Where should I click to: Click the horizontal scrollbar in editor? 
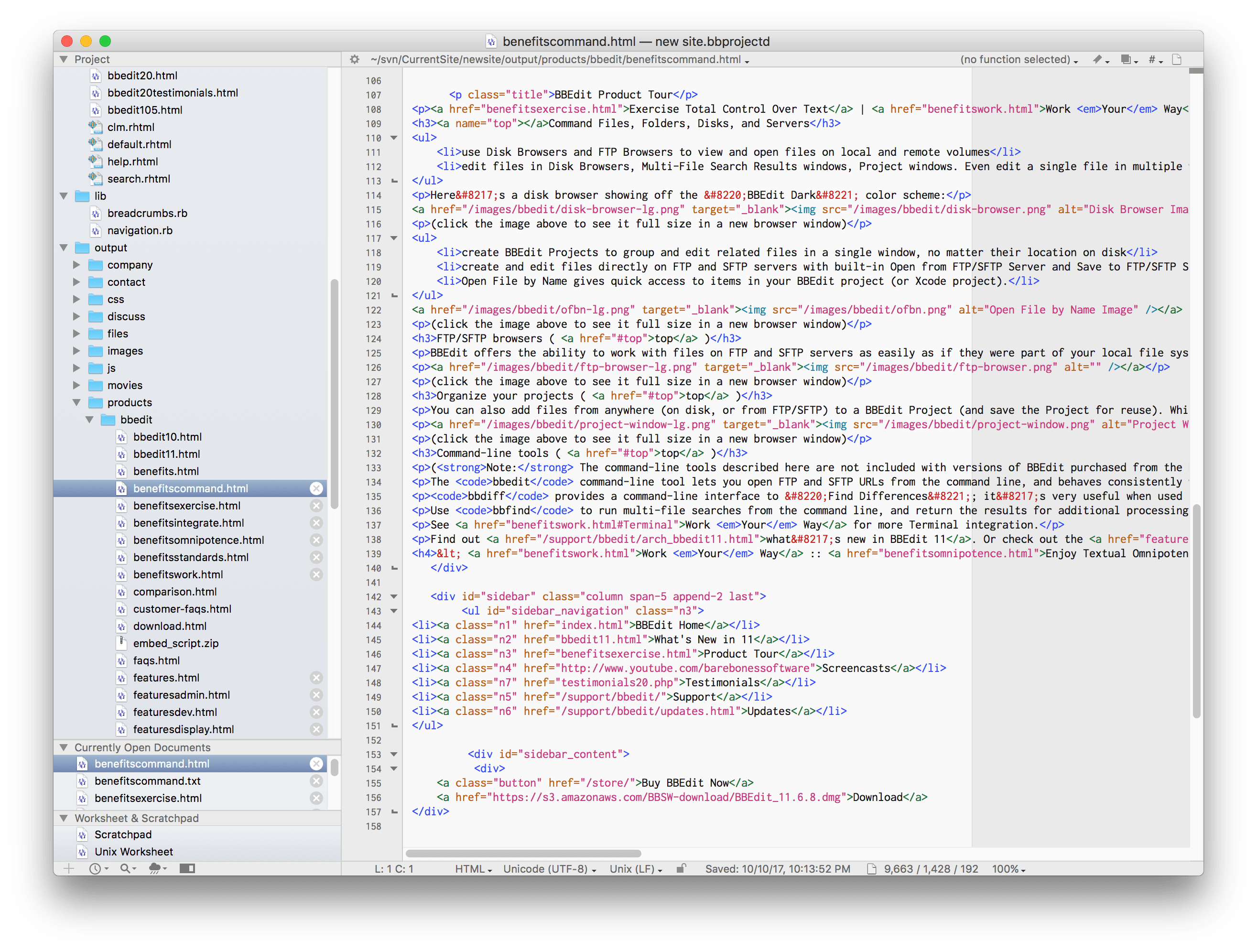click(x=523, y=853)
